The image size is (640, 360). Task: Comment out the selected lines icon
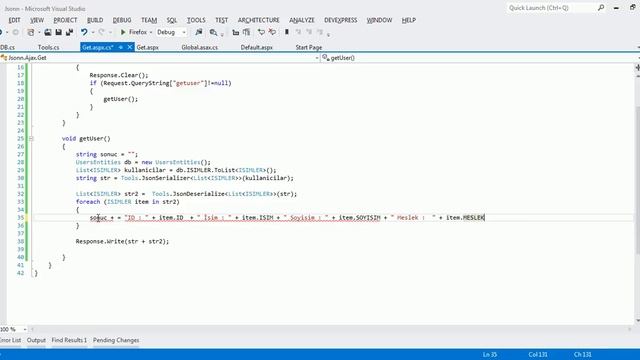pyautogui.click(x=261, y=32)
